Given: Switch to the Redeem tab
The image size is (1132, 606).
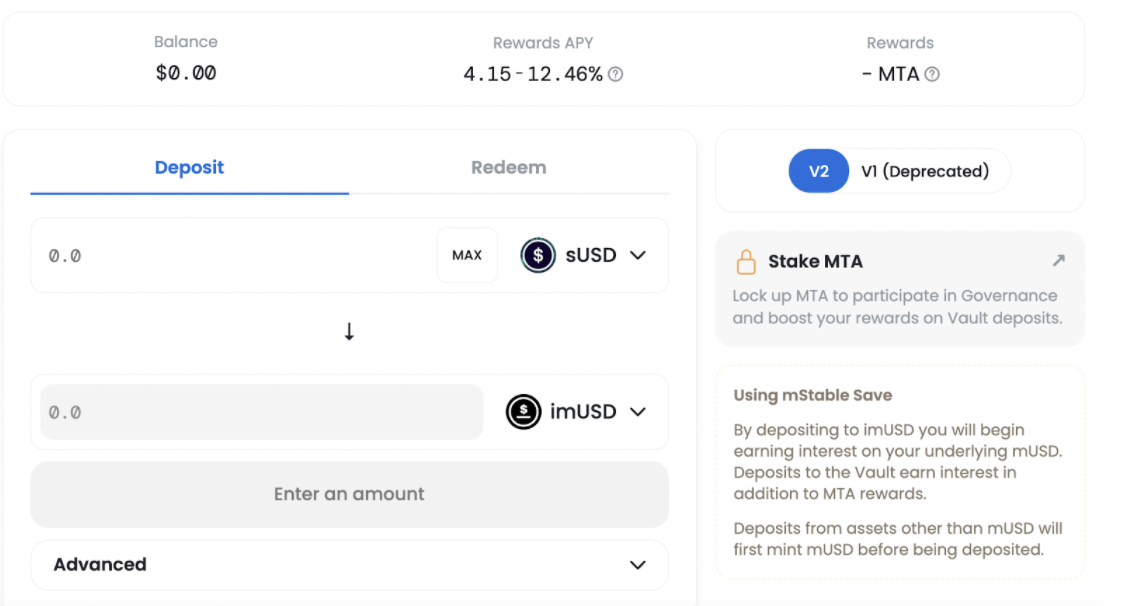Looking at the screenshot, I should (x=508, y=167).
